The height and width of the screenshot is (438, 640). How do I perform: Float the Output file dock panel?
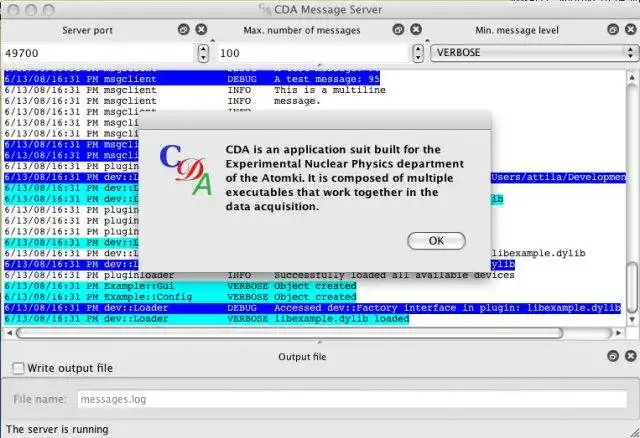click(613, 356)
